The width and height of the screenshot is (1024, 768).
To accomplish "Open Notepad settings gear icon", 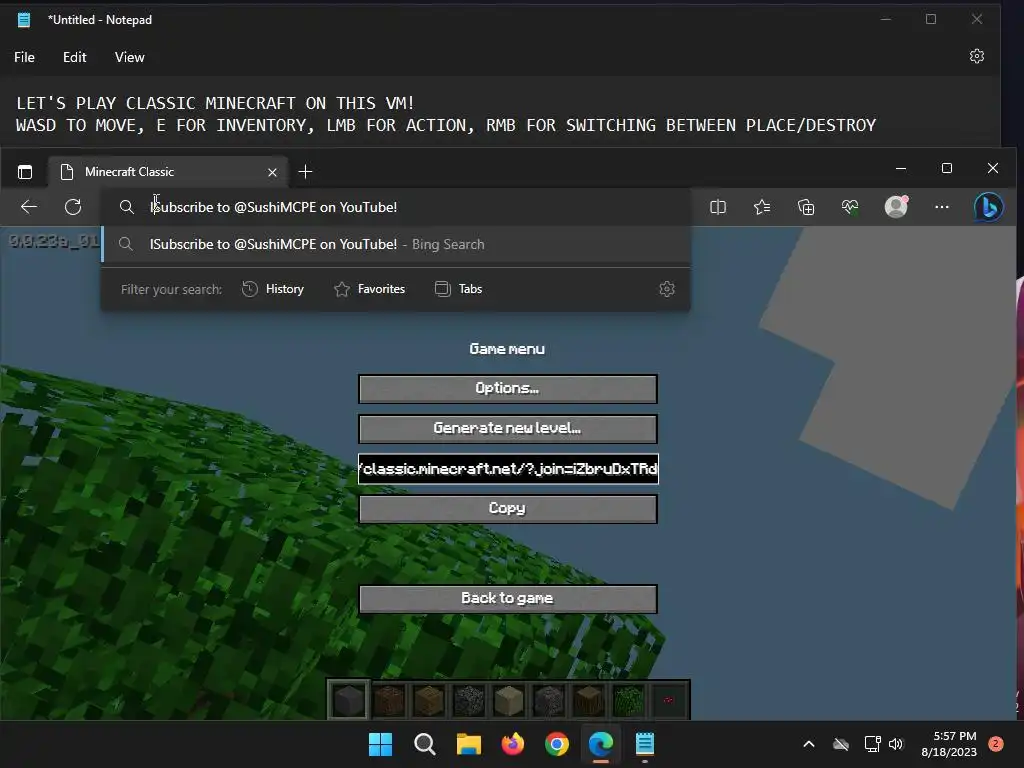I will coord(976,56).
